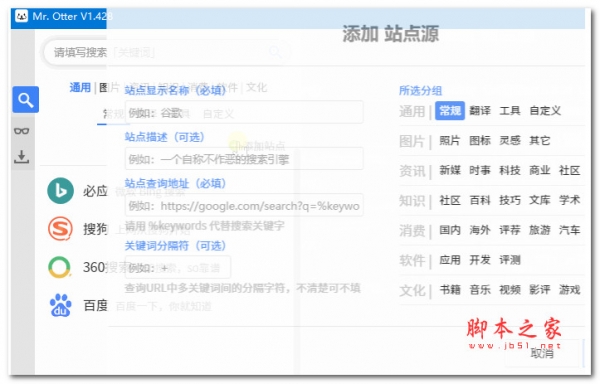This screenshot has height=384, width=600.
Task: Click the 搜狗 search engine name
Action: pyautogui.click(x=95, y=229)
